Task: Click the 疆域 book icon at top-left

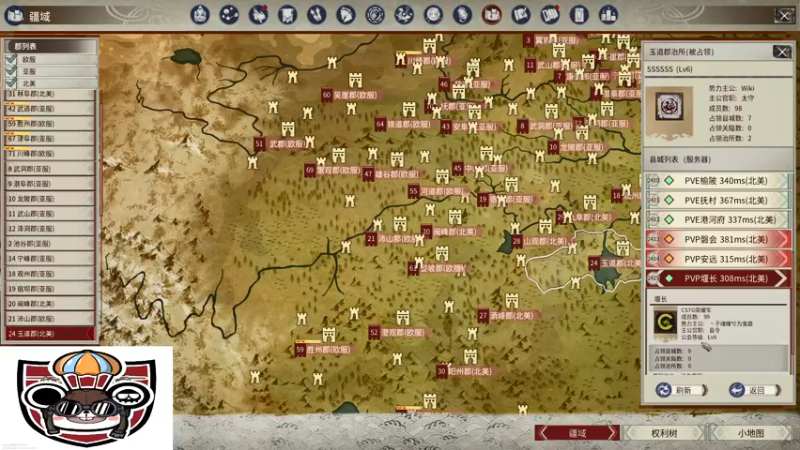Action: pyautogui.click(x=15, y=16)
